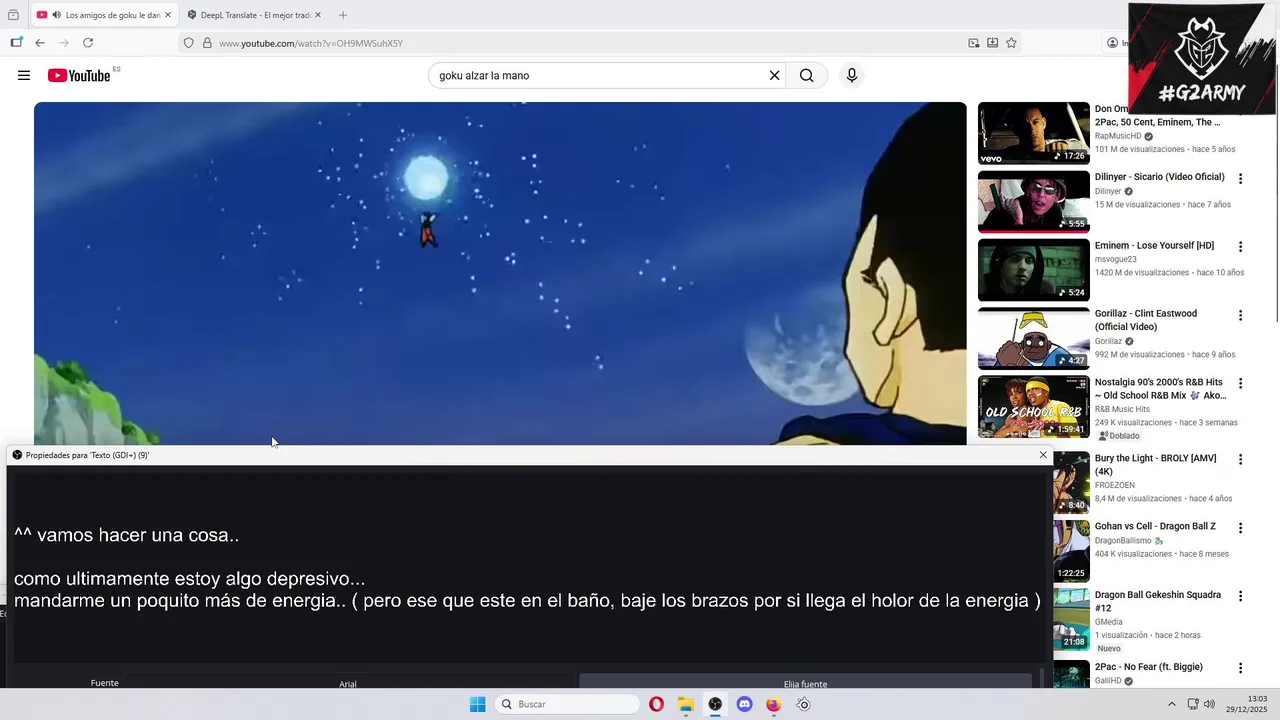Visit RapMusicHD channel link
Screen dimensions: 1280x720
(1118, 136)
